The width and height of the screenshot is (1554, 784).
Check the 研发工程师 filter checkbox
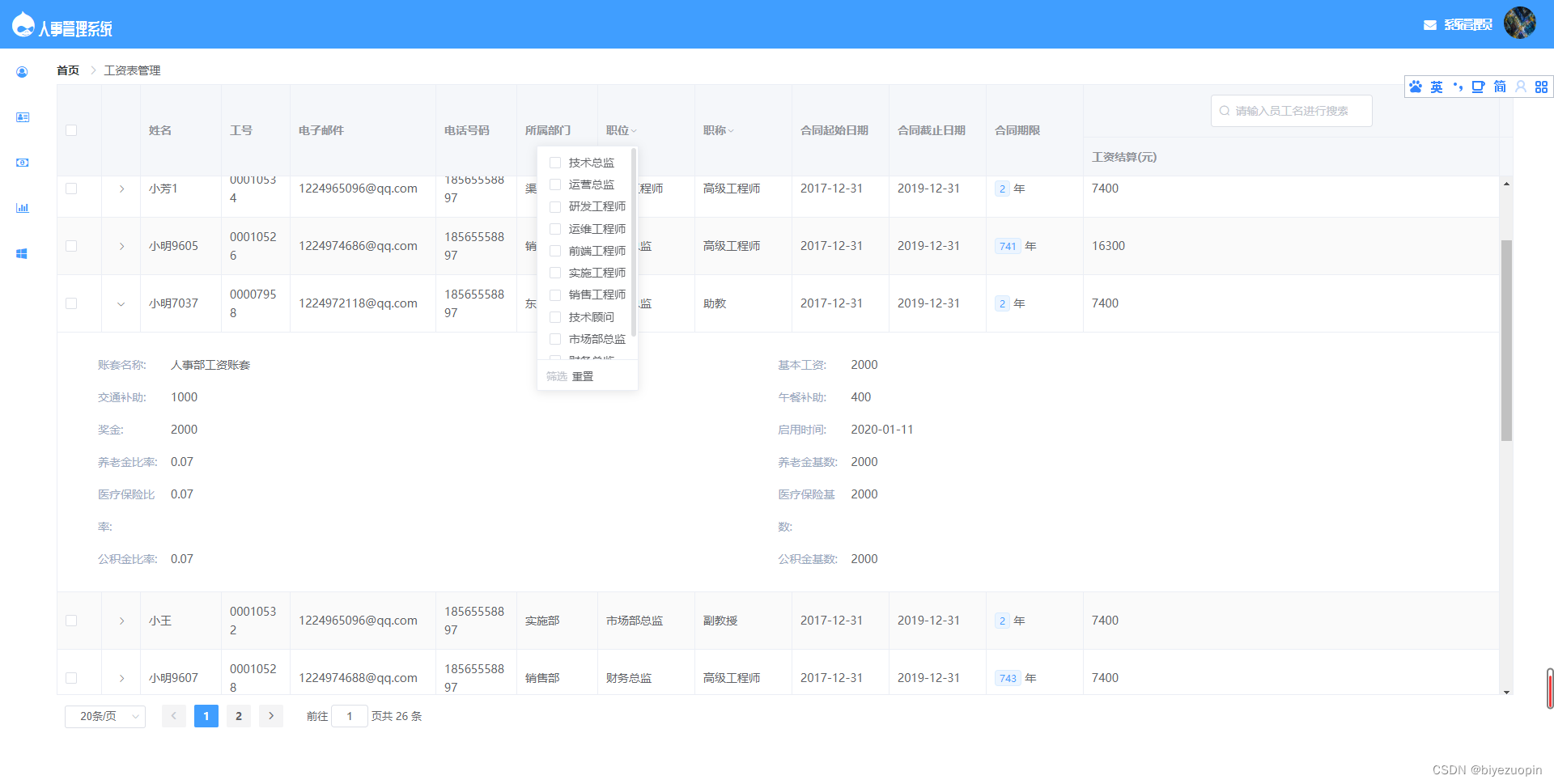click(x=554, y=206)
